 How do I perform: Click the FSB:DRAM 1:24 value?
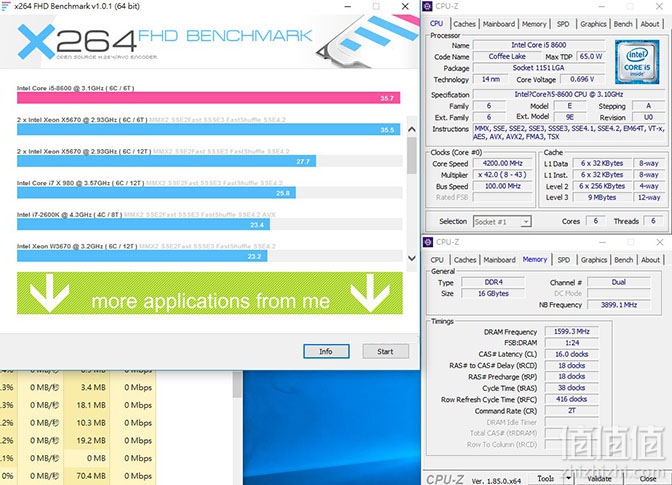click(571, 343)
